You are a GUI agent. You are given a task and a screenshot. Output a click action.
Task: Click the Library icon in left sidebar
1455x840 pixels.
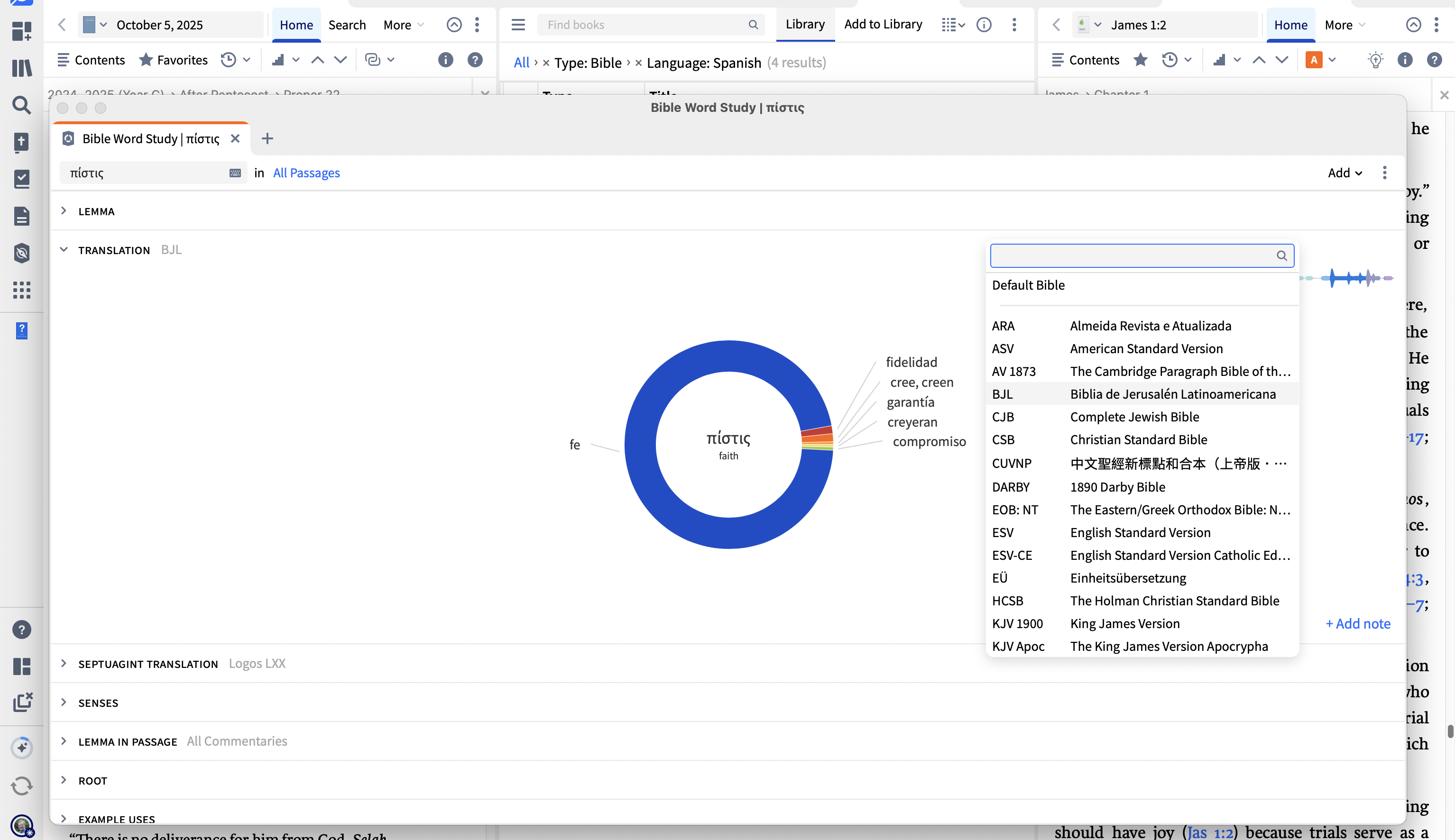21,68
